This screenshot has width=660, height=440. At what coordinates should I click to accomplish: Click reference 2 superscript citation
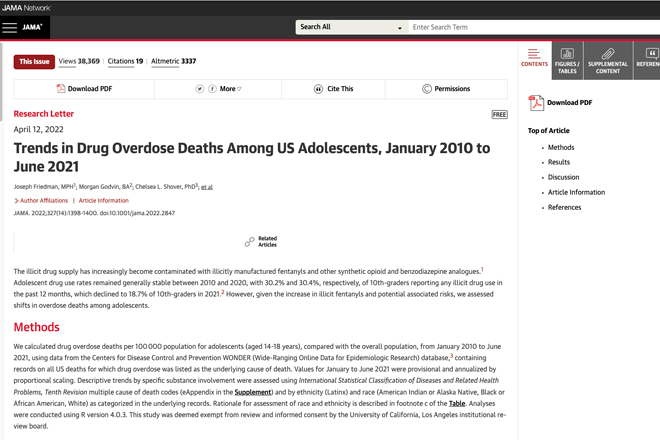223,292
